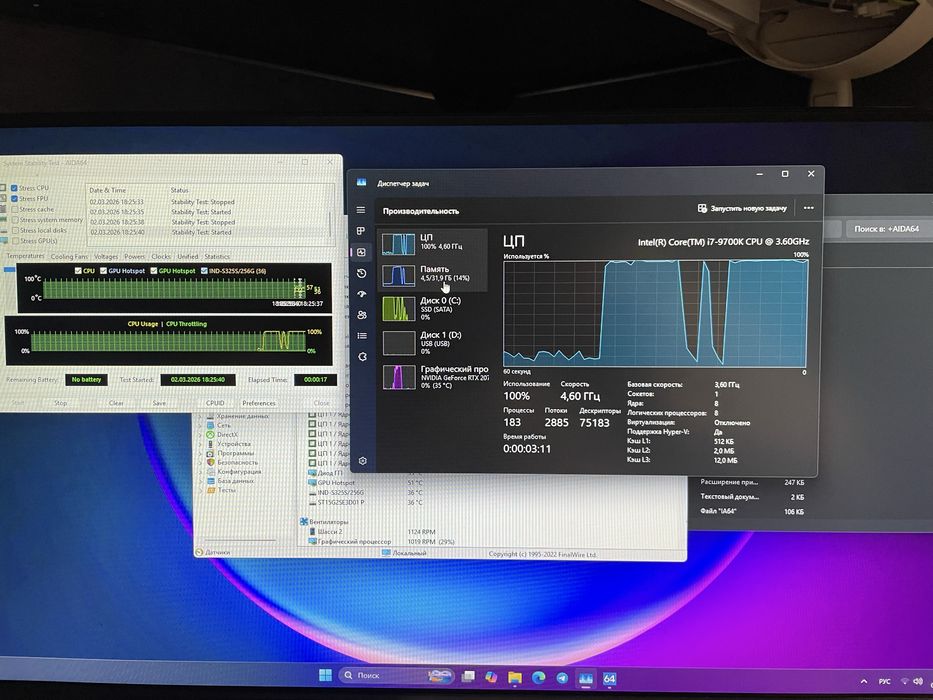Image resolution: width=933 pixels, height=700 pixels.
Task: Open File Explorer from taskbar
Action: 515,677
